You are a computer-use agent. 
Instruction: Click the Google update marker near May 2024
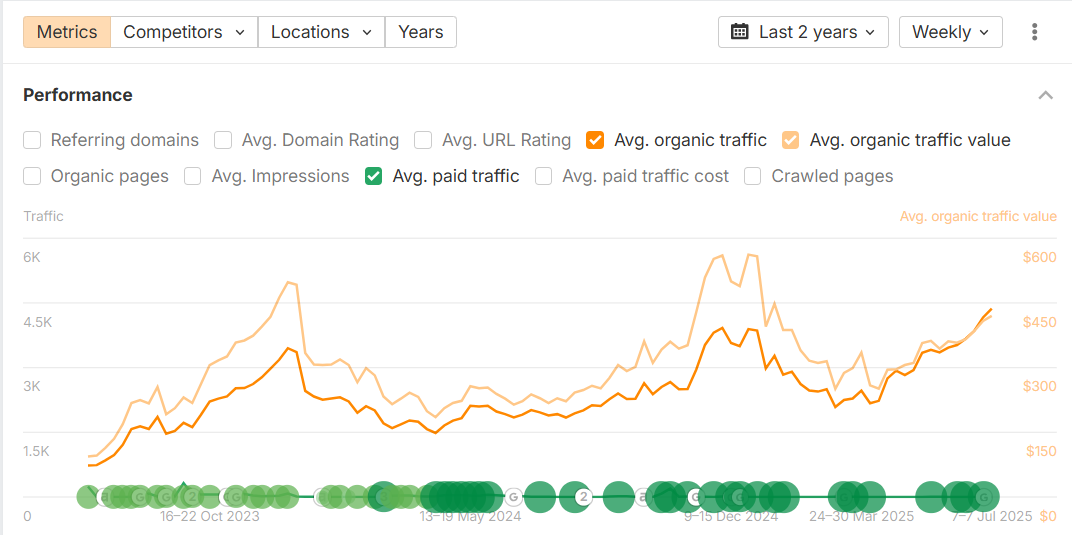pyautogui.click(x=513, y=497)
